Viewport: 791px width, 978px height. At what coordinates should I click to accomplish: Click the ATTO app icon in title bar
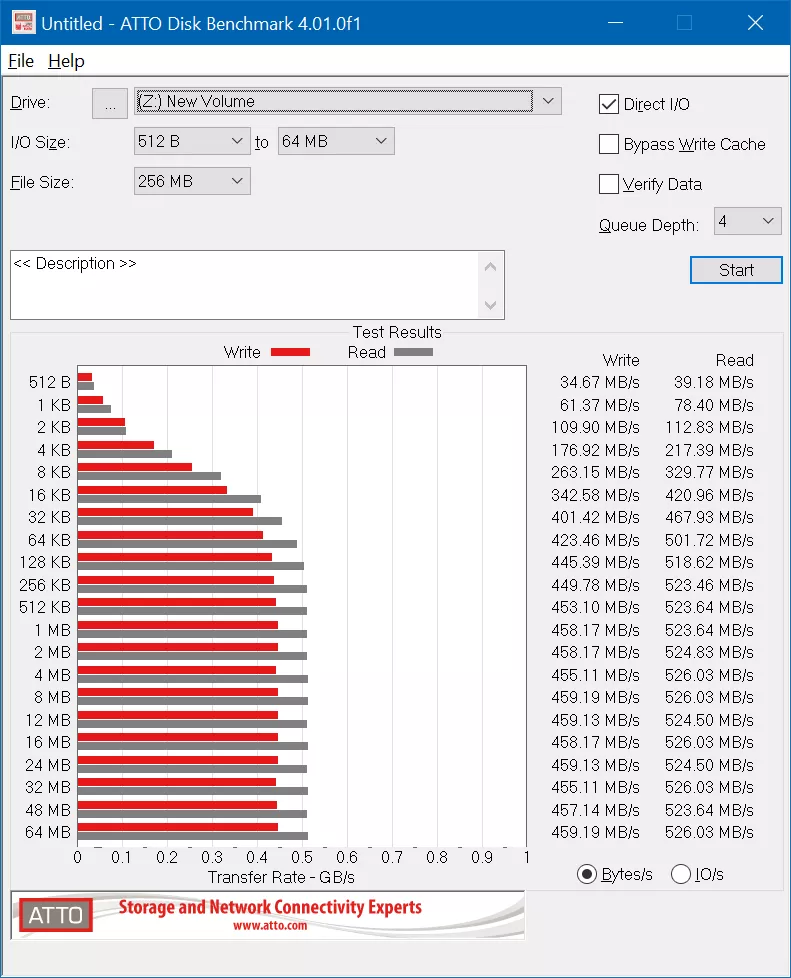click(x=24, y=22)
